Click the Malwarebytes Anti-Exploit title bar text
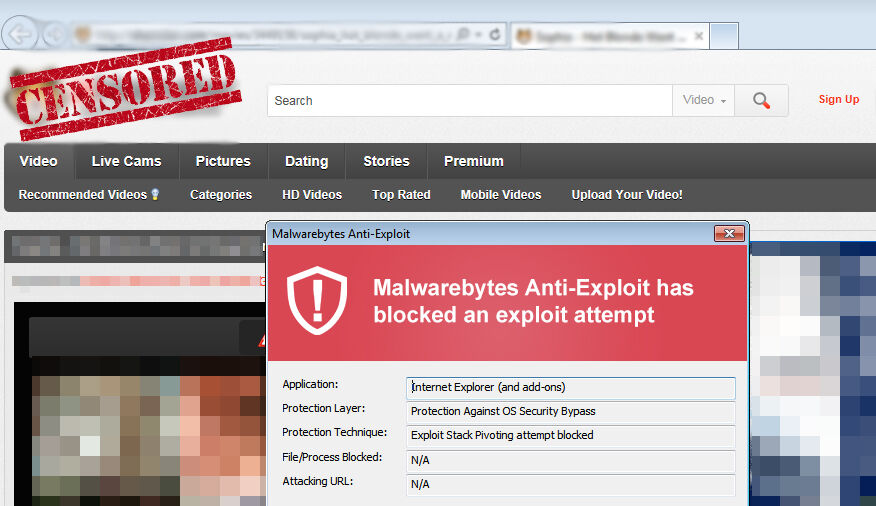This screenshot has height=506, width=876. coord(341,234)
